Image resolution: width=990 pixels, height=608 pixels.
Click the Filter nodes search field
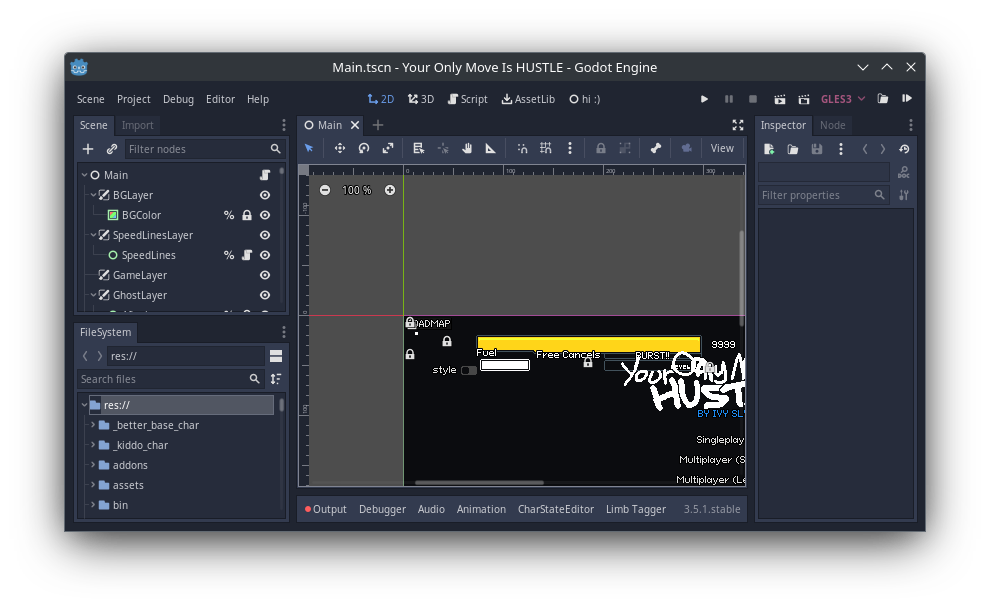[205, 149]
